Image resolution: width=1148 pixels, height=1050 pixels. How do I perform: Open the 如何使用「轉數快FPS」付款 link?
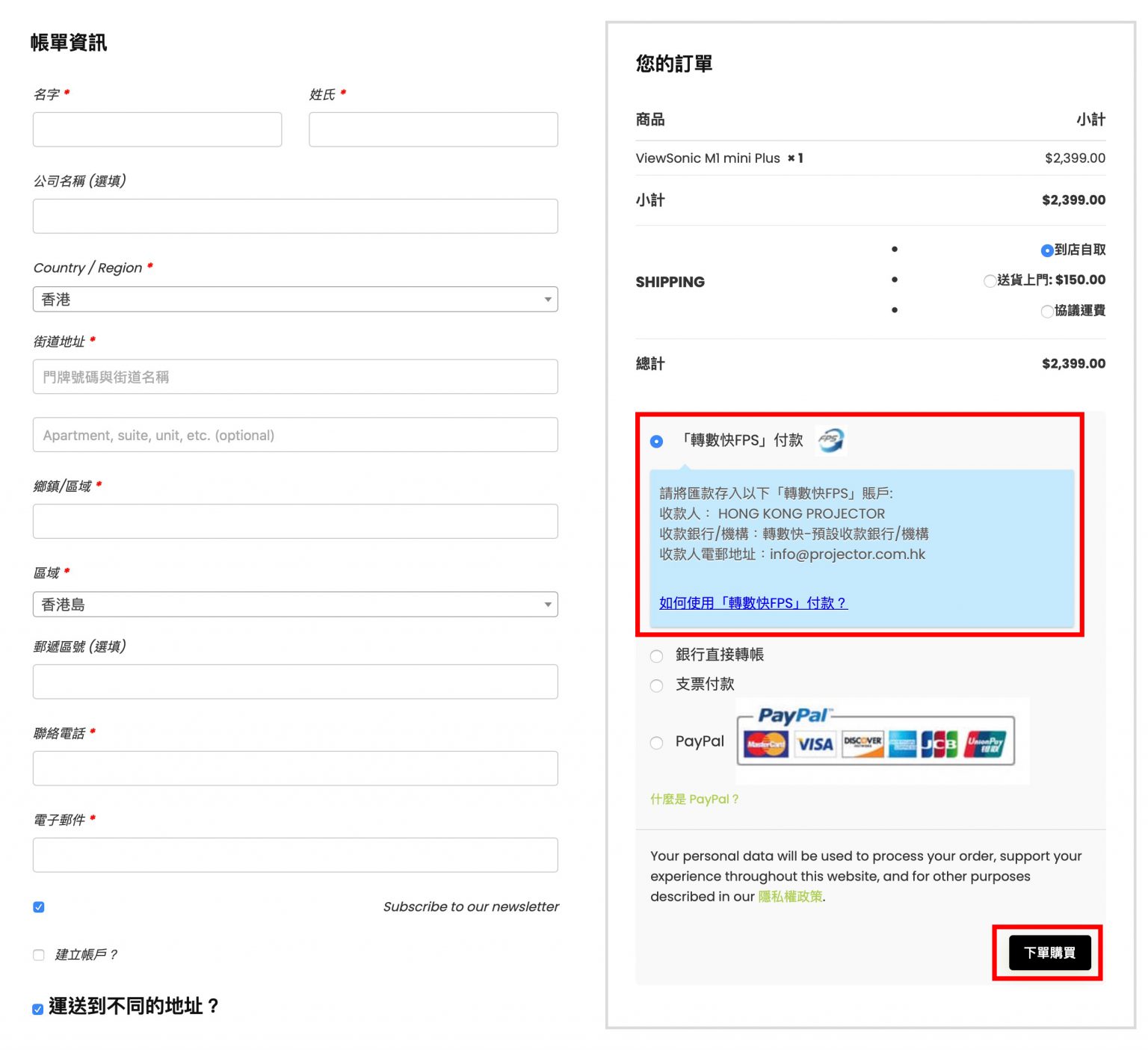pyautogui.click(x=753, y=603)
